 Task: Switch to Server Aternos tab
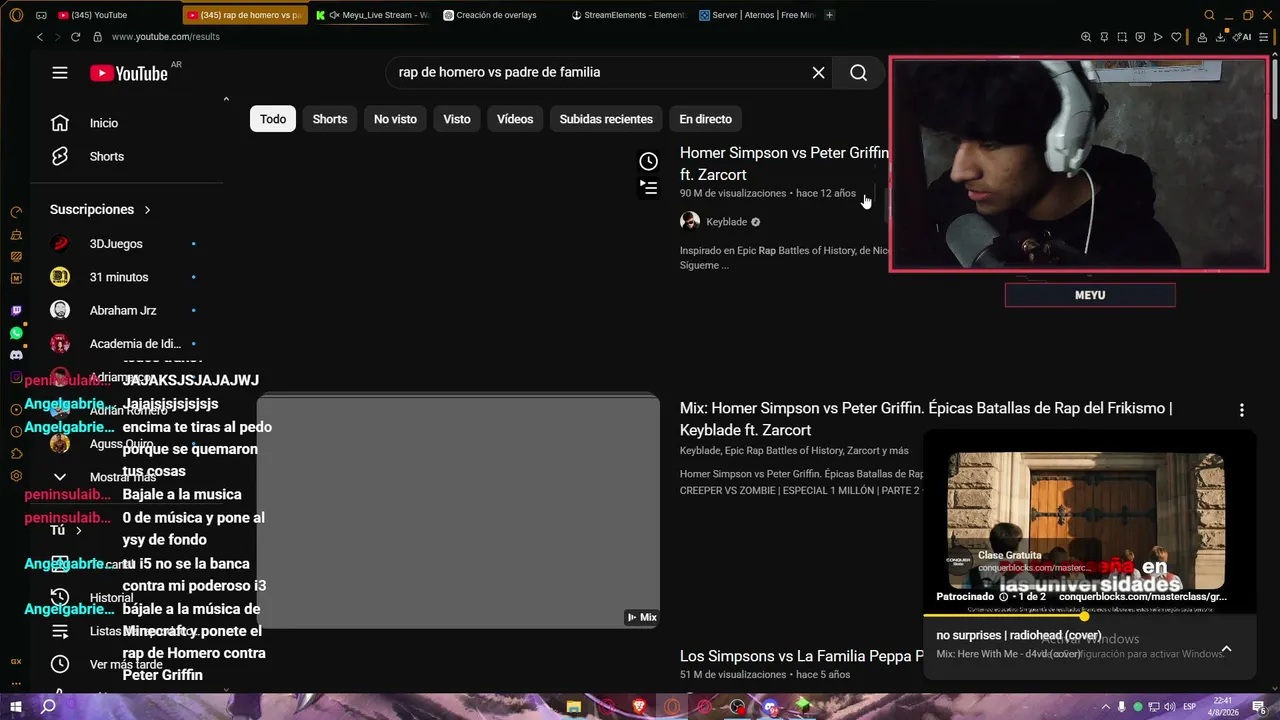point(757,15)
